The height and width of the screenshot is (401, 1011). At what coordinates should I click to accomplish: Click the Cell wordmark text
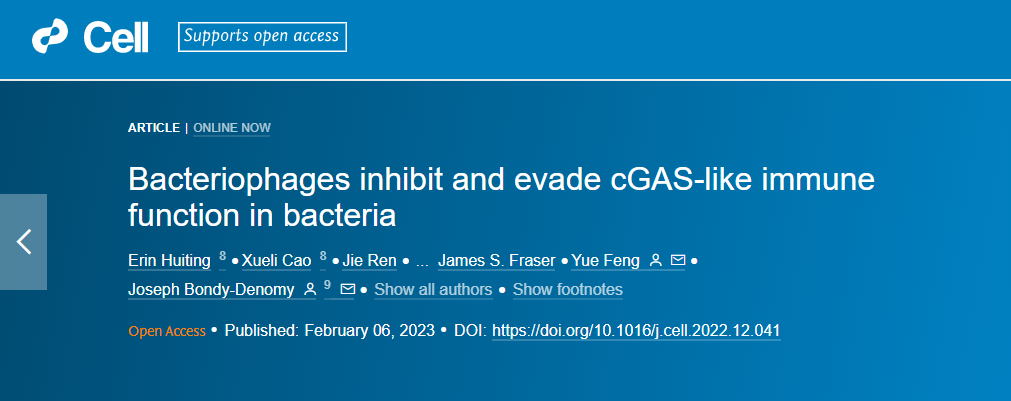pos(115,38)
